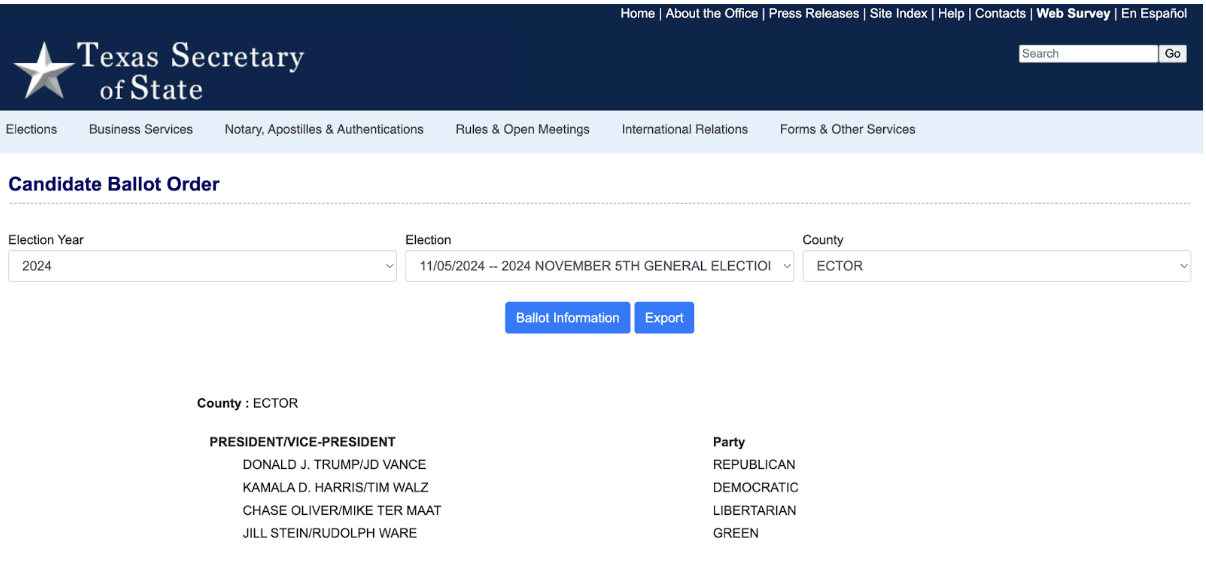The height and width of the screenshot is (564, 1206).
Task: Click the REPUBLICAN party cell
Action: (754, 465)
